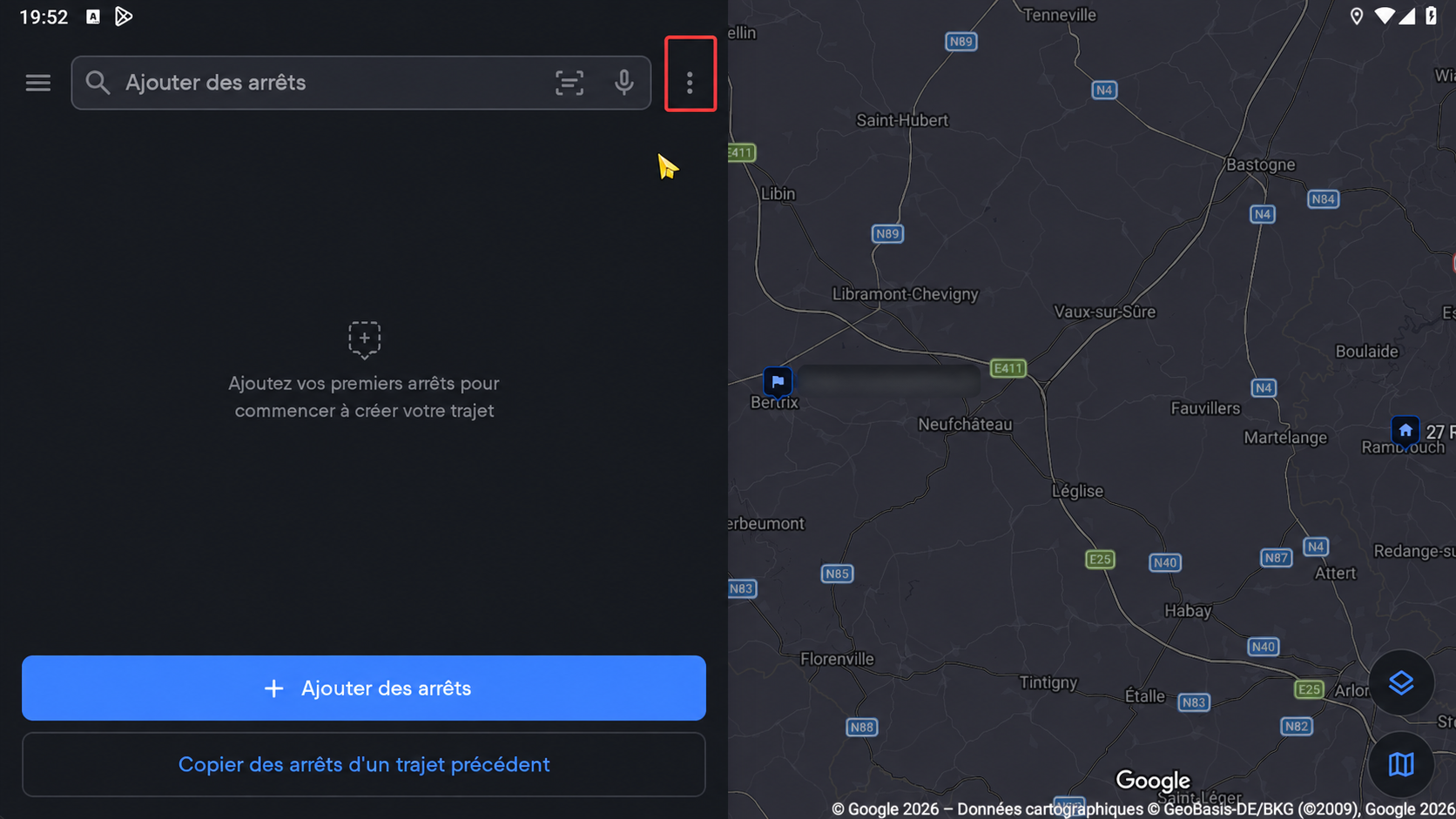Click the search magnifier icon
Image resolution: width=1456 pixels, height=819 pixels.
tap(98, 83)
